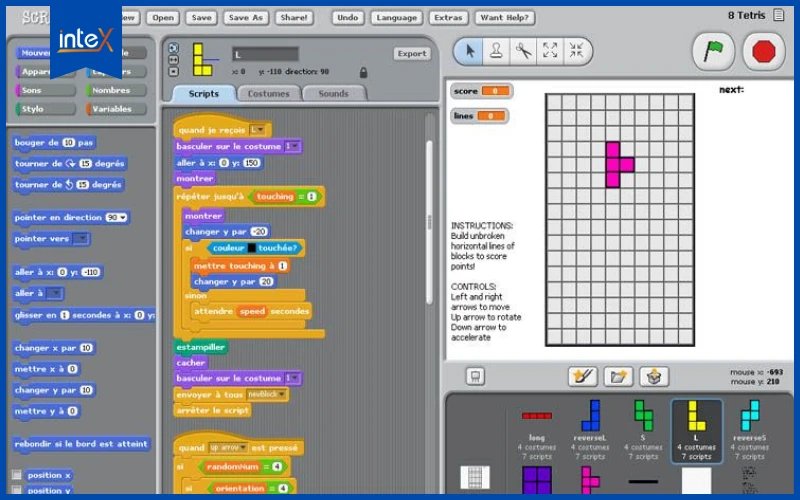Select the red 'long' sprite
This screenshot has height=500, width=800.
point(537,433)
